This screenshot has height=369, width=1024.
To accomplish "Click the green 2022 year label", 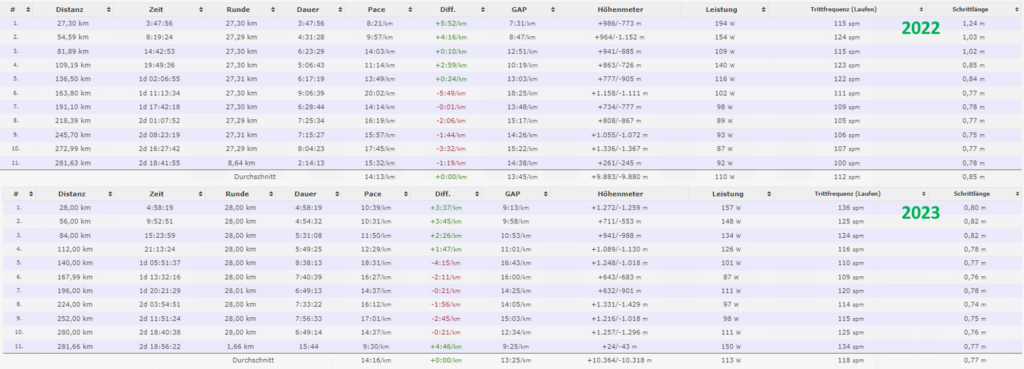I will [920, 28].
